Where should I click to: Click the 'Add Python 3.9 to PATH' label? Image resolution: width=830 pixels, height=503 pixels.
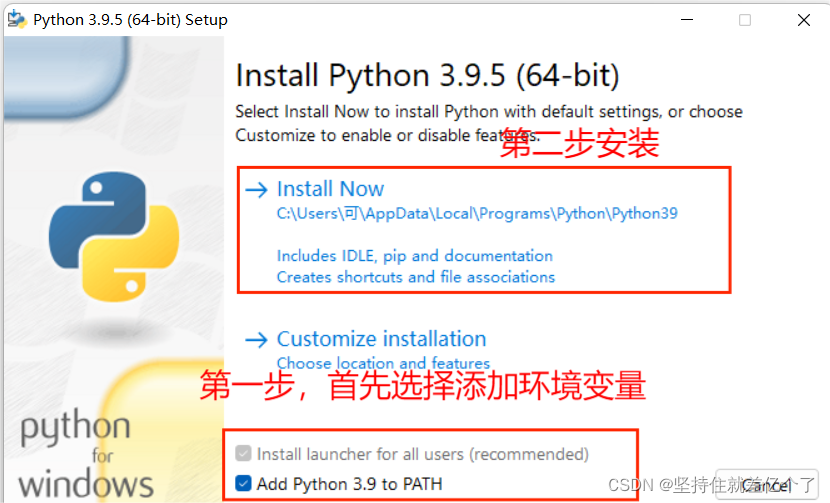click(349, 484)
